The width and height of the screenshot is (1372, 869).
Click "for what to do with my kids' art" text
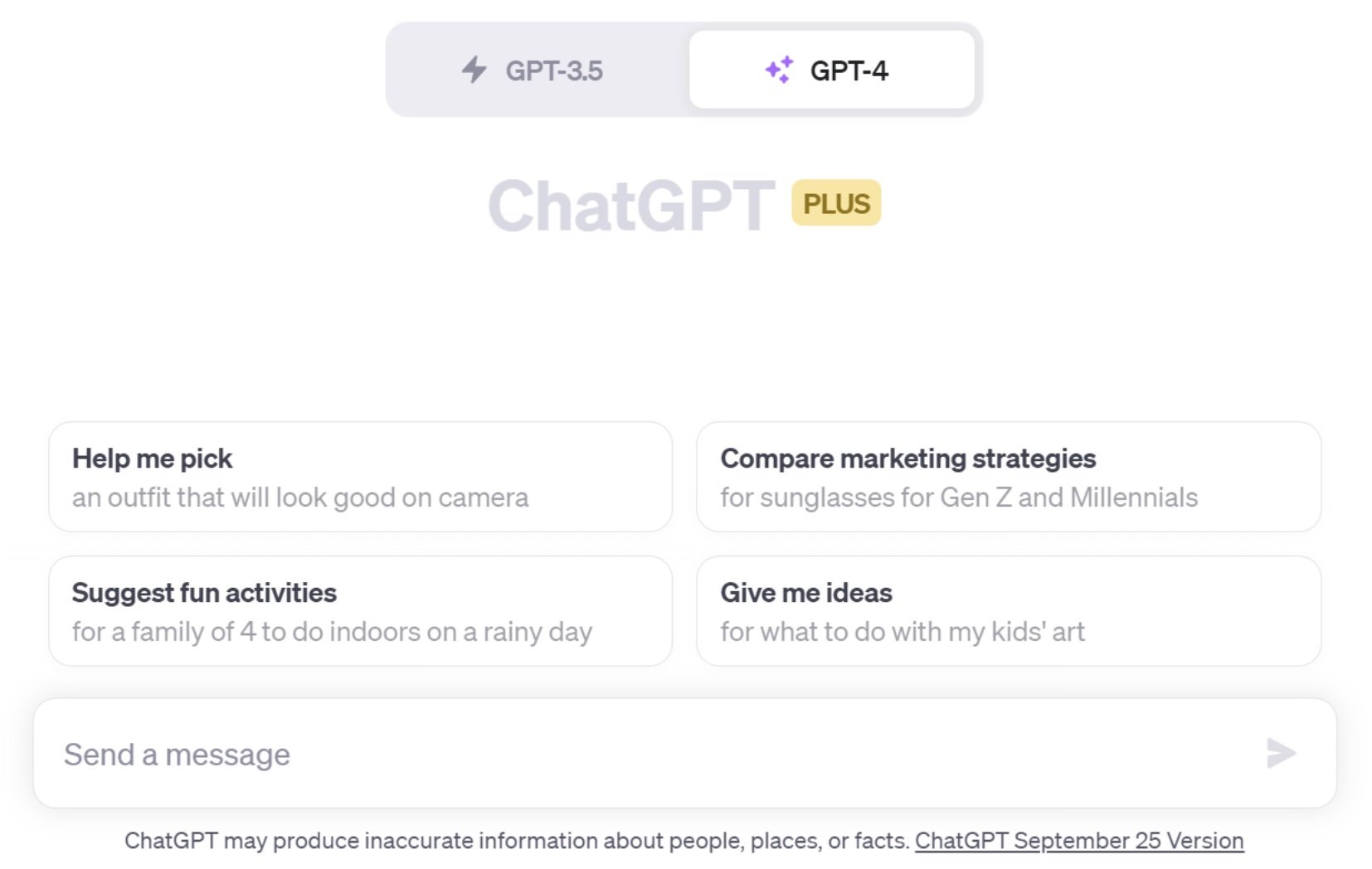[x=903, y=632]
